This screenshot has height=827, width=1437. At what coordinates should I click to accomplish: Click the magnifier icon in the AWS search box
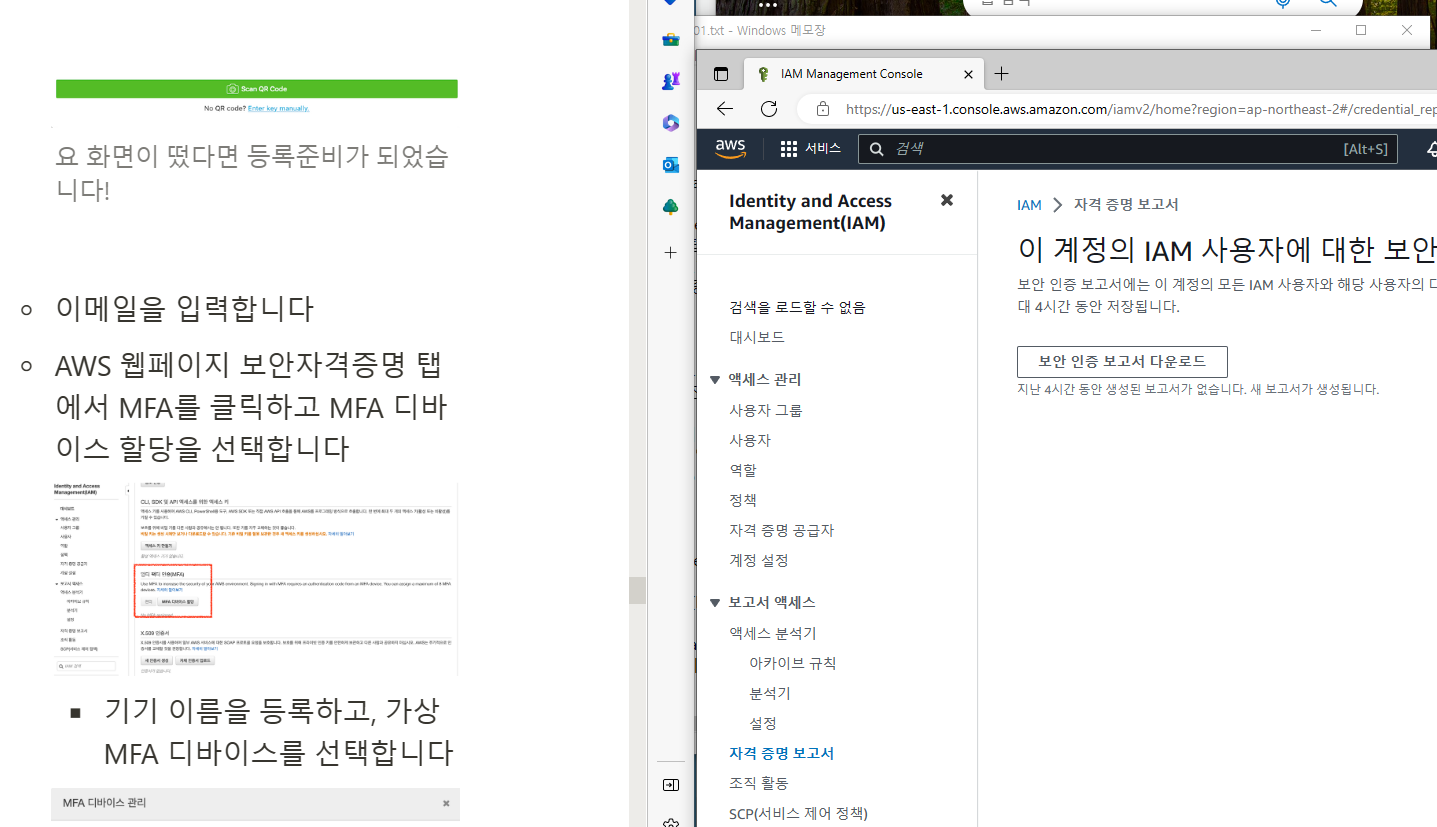coord(876,149)
